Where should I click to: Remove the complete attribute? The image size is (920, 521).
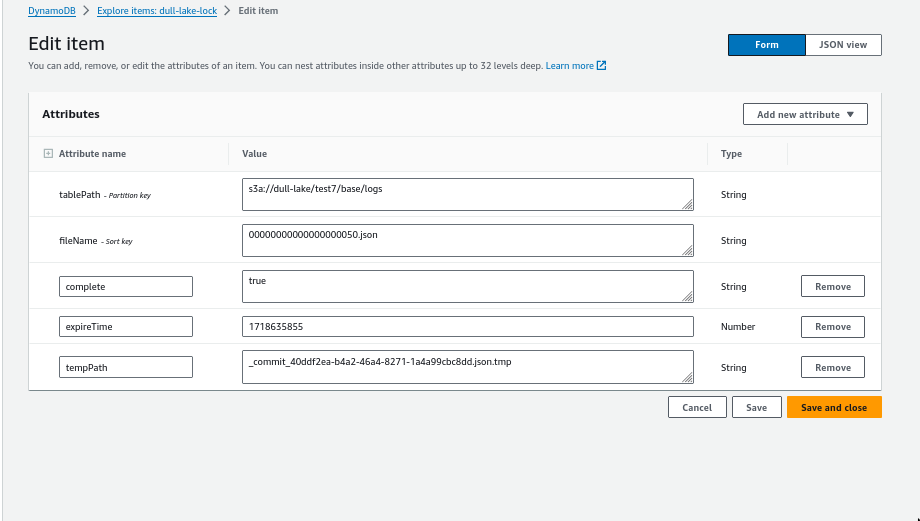point(832,287)
